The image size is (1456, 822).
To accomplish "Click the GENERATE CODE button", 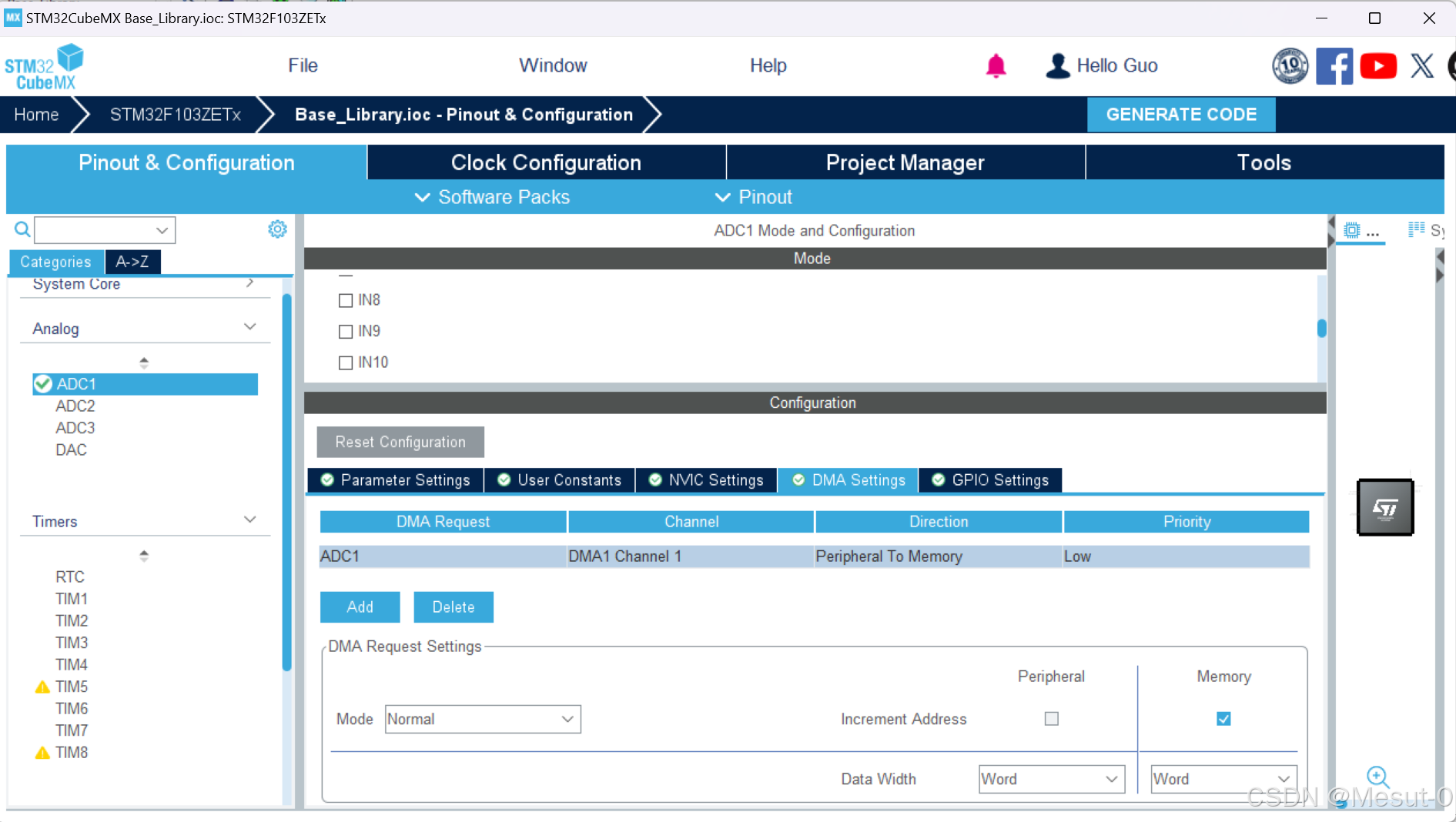I will (1181, 115).
